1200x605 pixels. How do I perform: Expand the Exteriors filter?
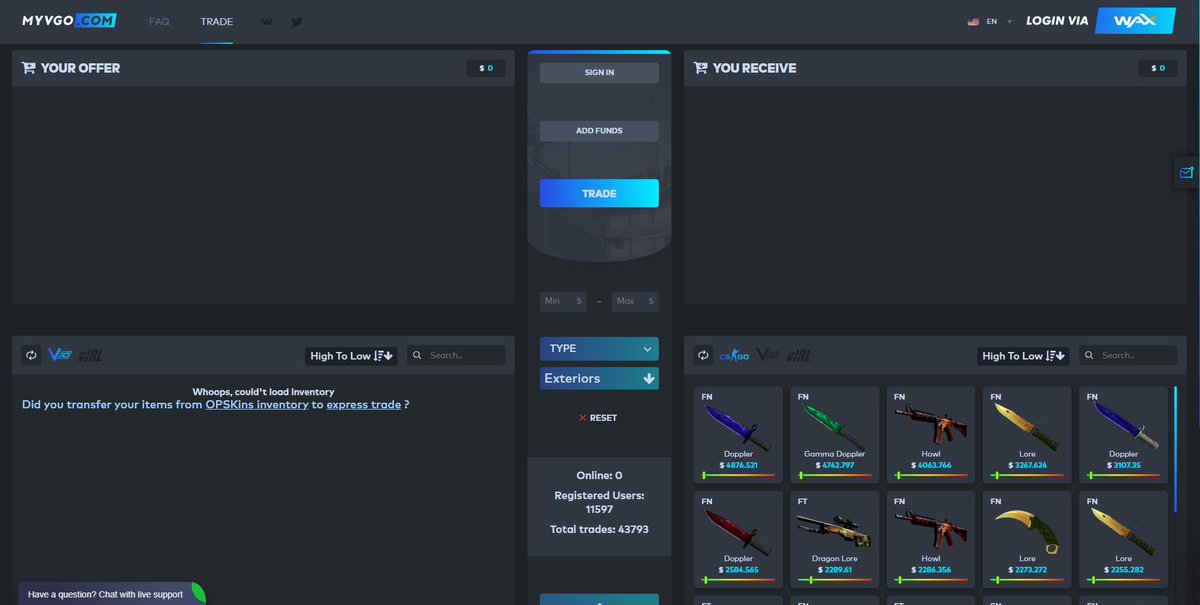pyautogui.click(x=598, y=378)
